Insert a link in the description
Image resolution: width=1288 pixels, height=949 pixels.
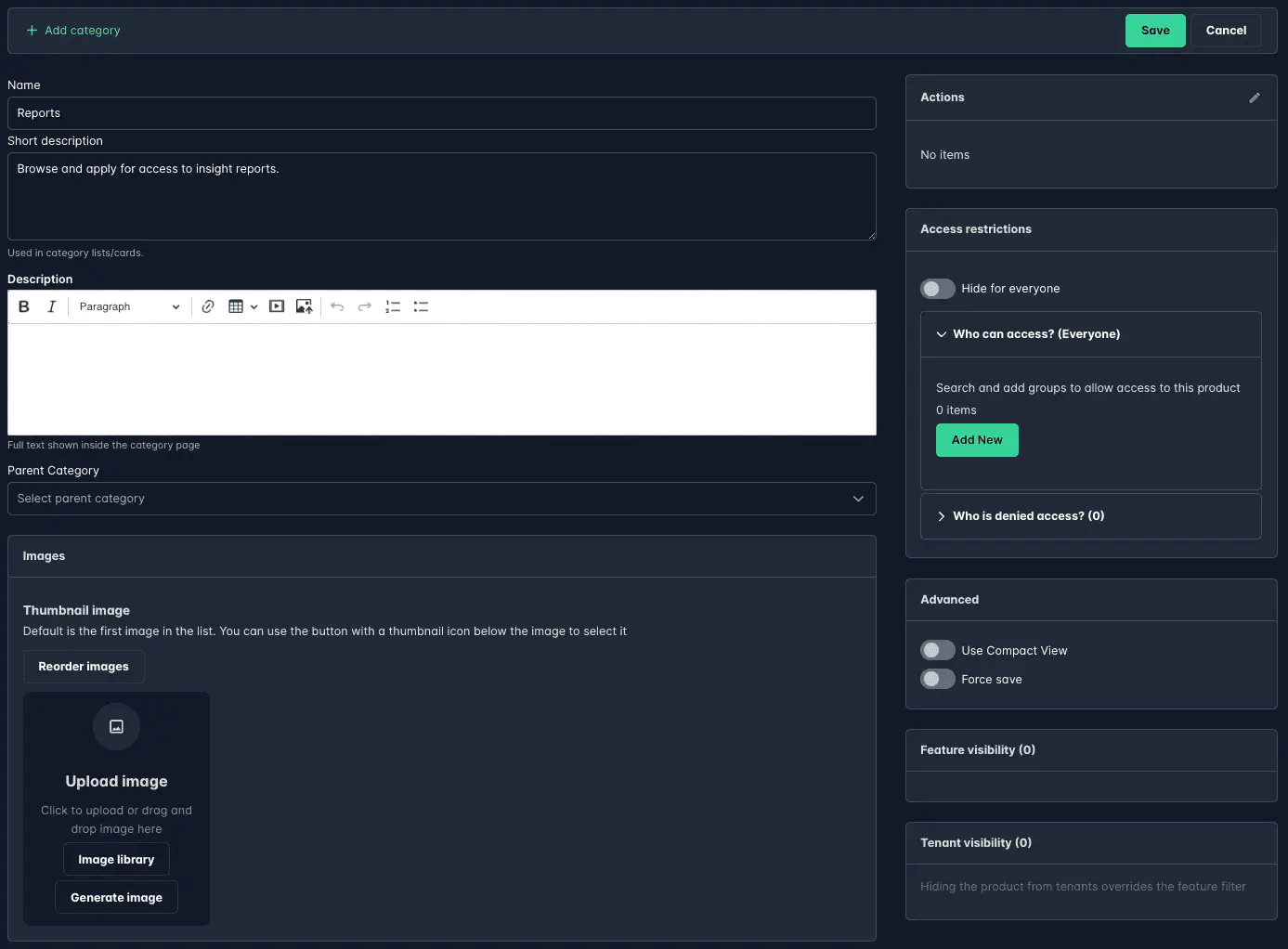[x=207, y=306]
